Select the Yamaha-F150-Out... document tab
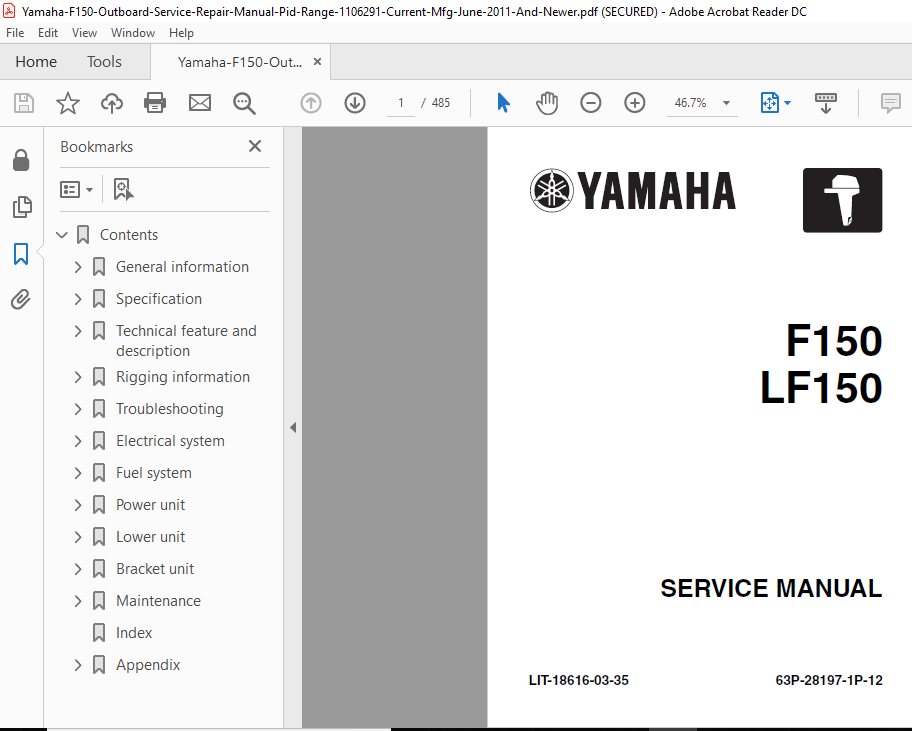Image resolution: width=912 pixels, height=731 pixels. pyautogui.click(x=240, y=62)
